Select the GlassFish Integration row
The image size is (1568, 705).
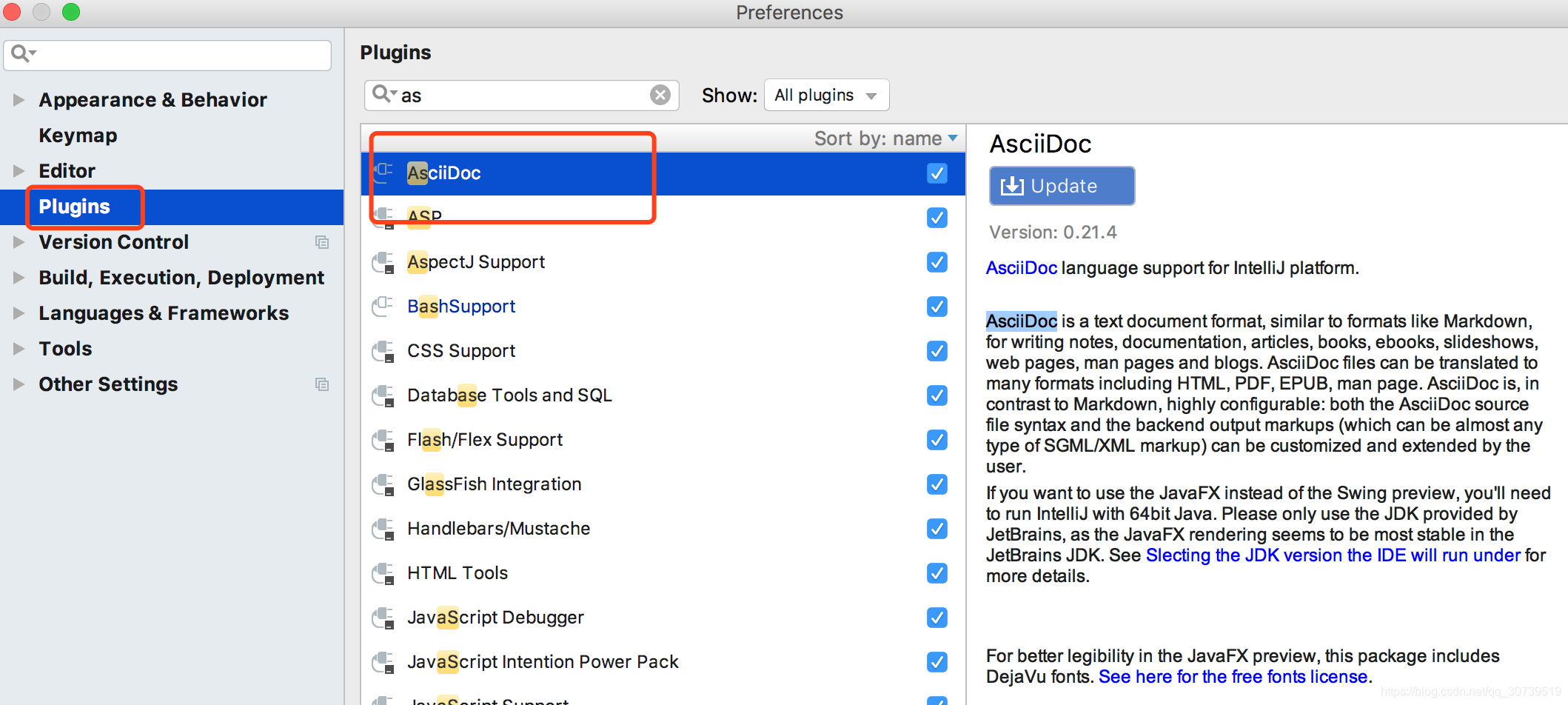coord(663,484)
